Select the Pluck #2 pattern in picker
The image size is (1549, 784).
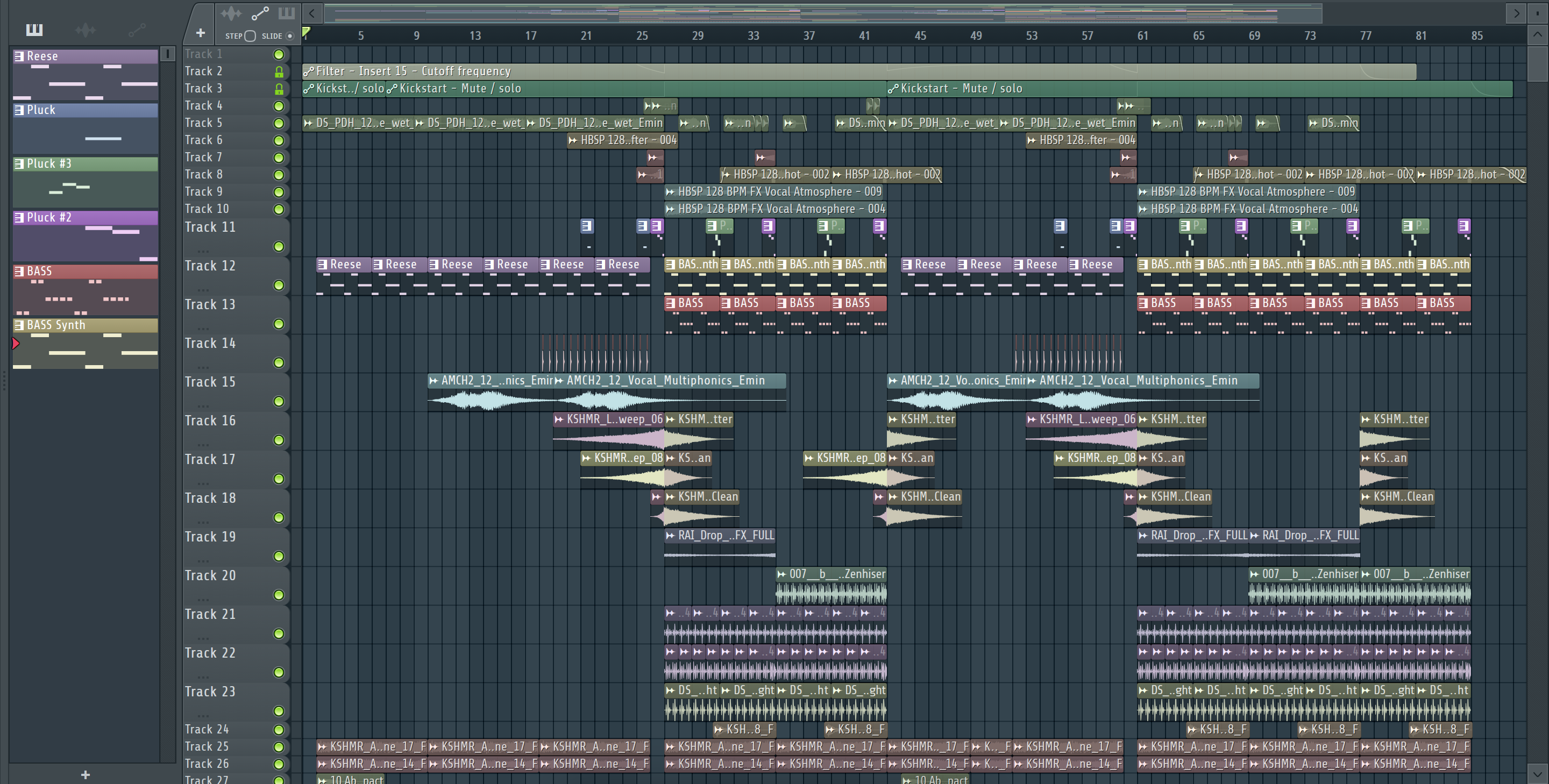click(x=86, y=236)
